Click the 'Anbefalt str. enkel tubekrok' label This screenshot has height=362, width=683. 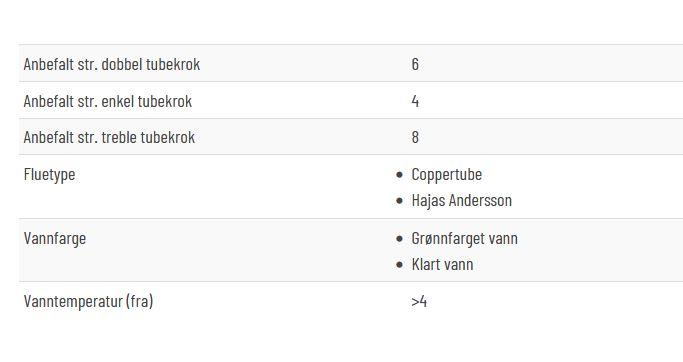coord(108,101)
